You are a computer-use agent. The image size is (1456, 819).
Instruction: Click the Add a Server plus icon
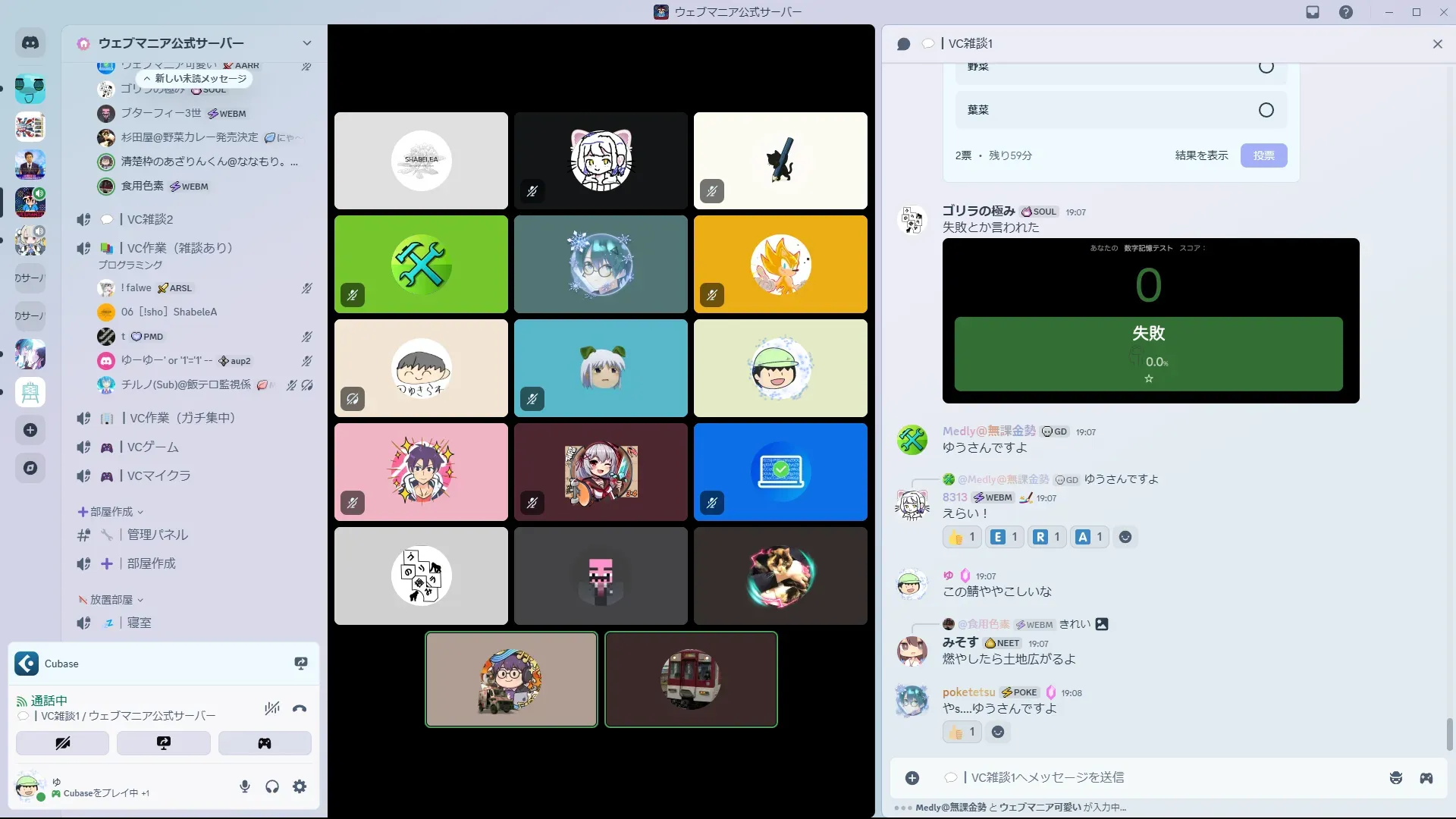tap(30, 430)
